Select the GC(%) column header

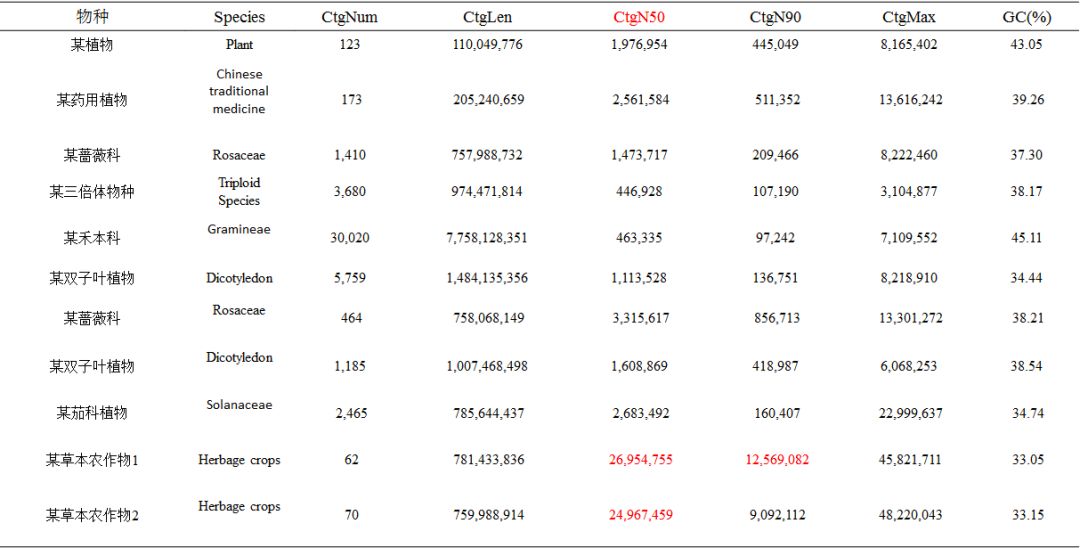pos(1026,18)
